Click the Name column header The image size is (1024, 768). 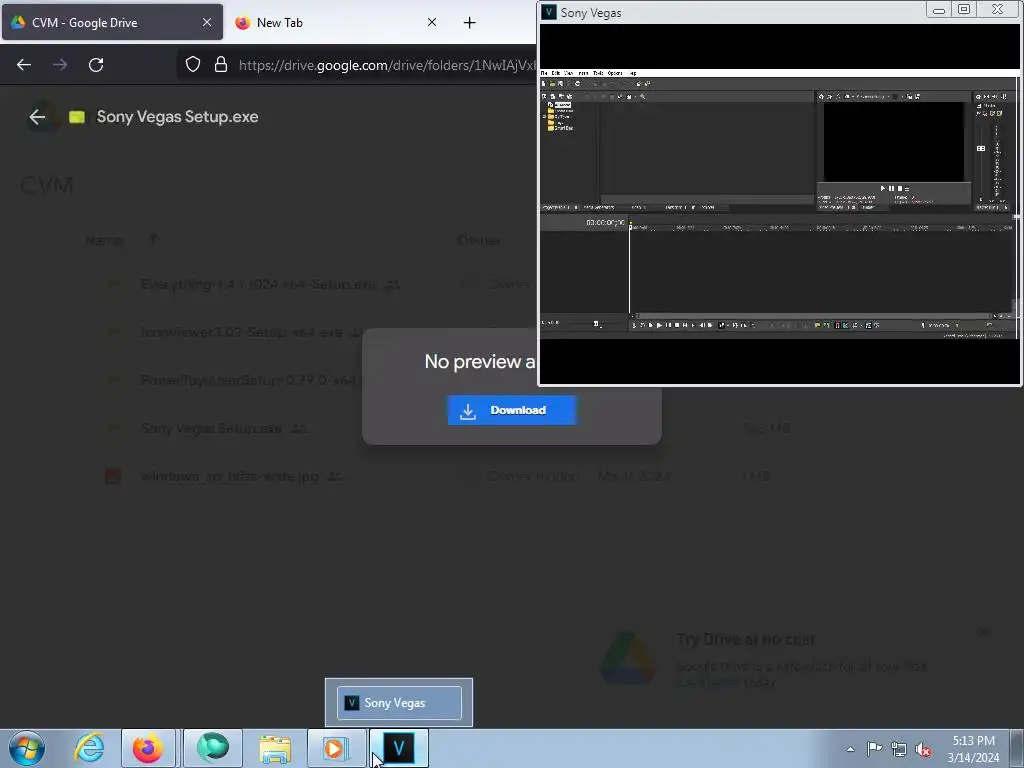(104, 240)
